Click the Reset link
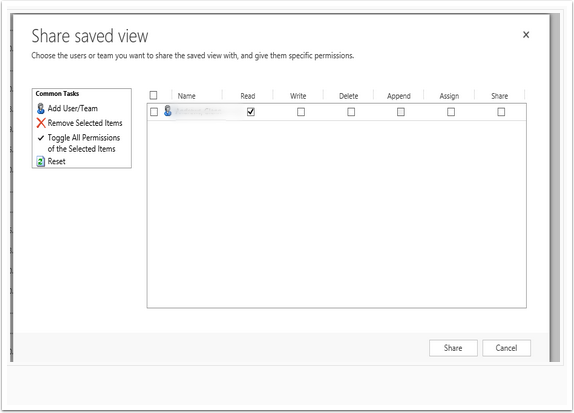 [56, 161]
